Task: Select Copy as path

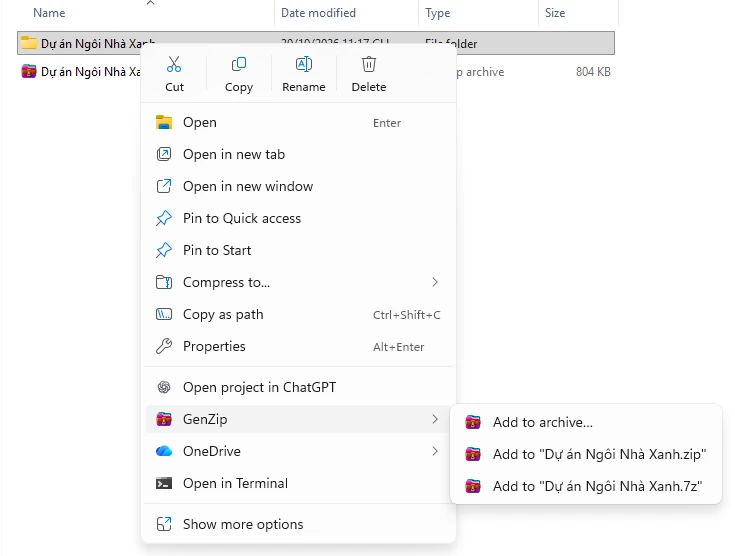Action: [x=299, y=314]
